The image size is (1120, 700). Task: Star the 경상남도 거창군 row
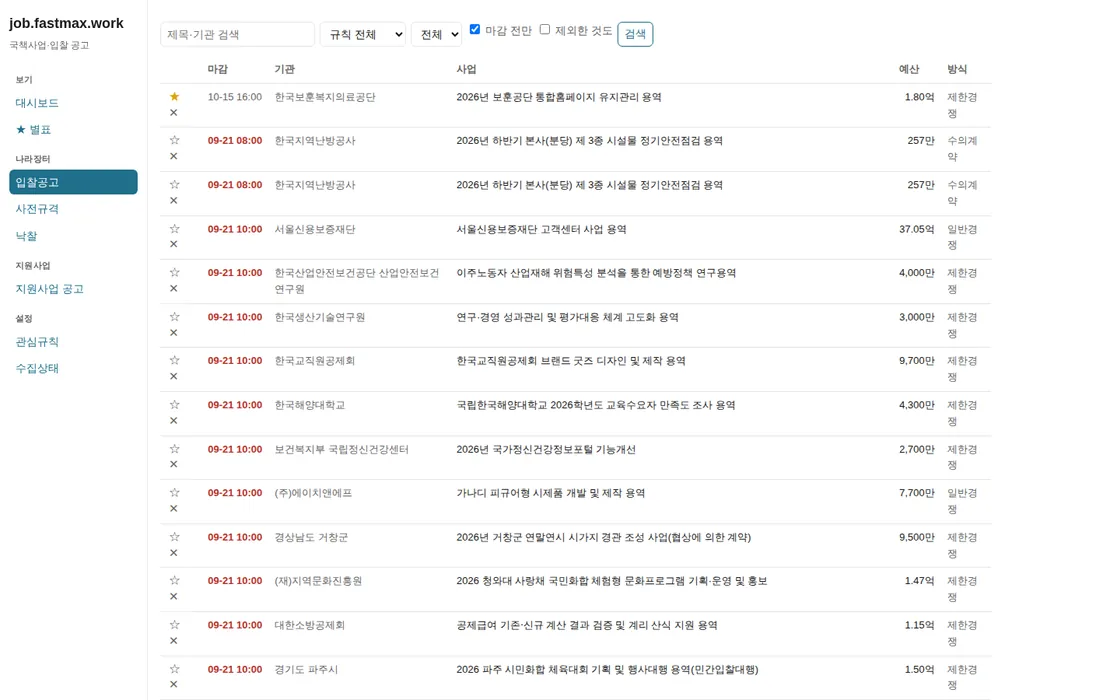tap(174, 536)
